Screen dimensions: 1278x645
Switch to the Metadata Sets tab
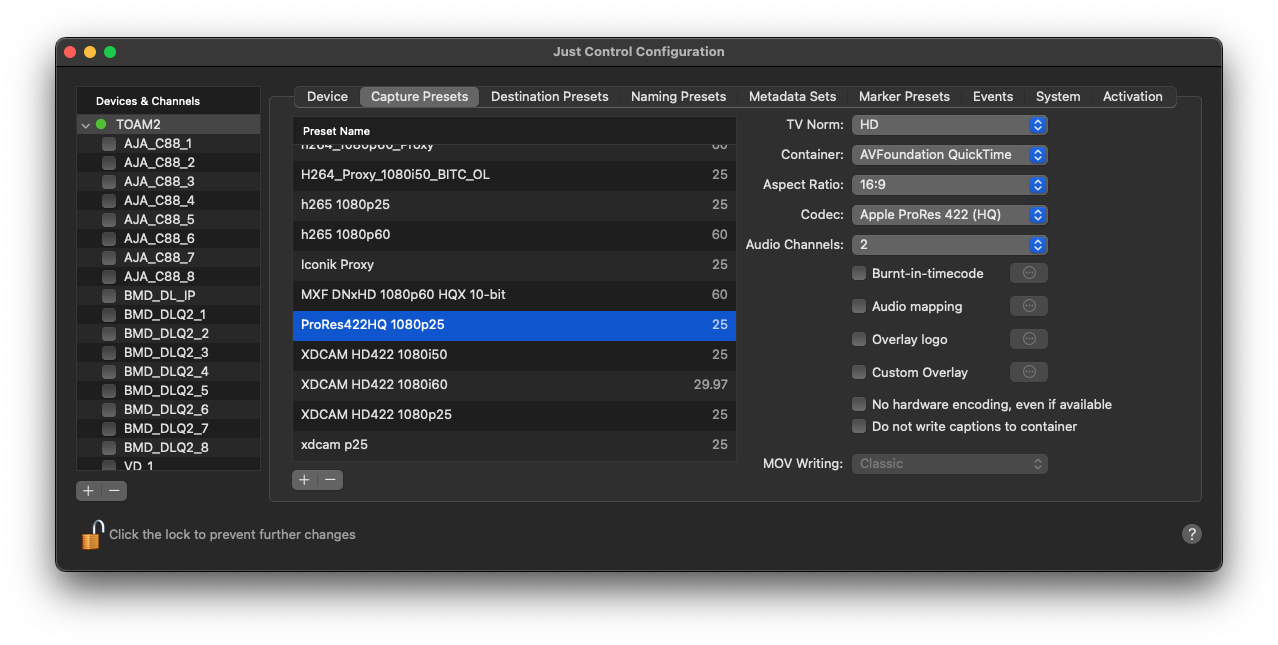pos(792,97)
